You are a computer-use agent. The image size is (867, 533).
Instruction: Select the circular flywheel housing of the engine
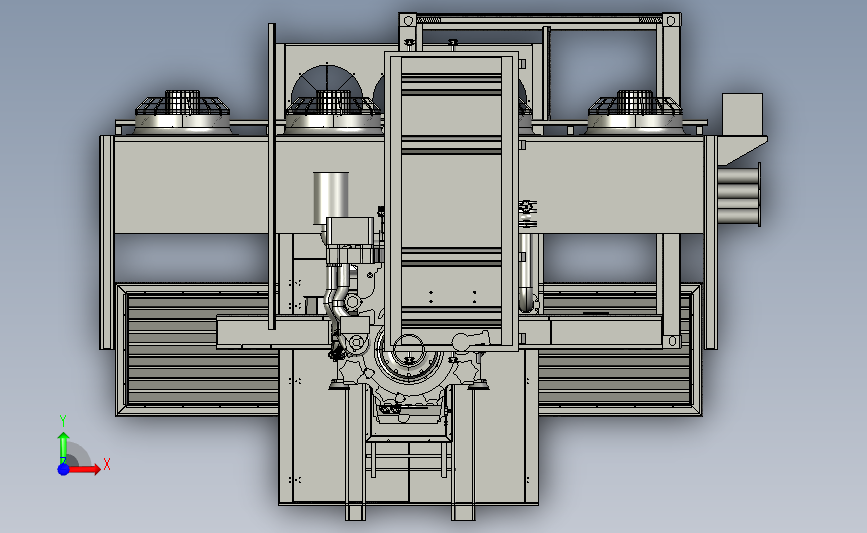point(409,356)
